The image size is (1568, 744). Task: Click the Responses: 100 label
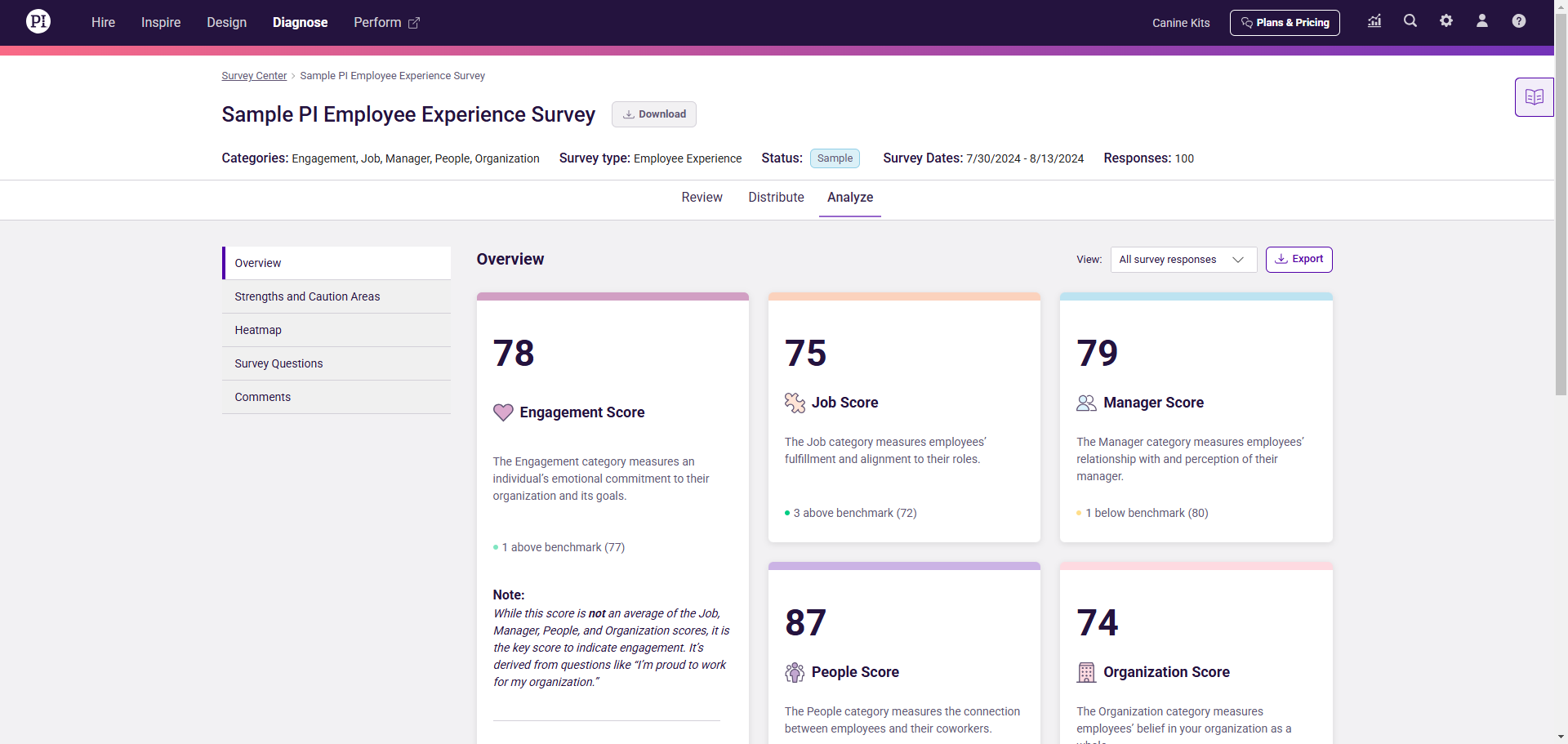point(1148,158)
